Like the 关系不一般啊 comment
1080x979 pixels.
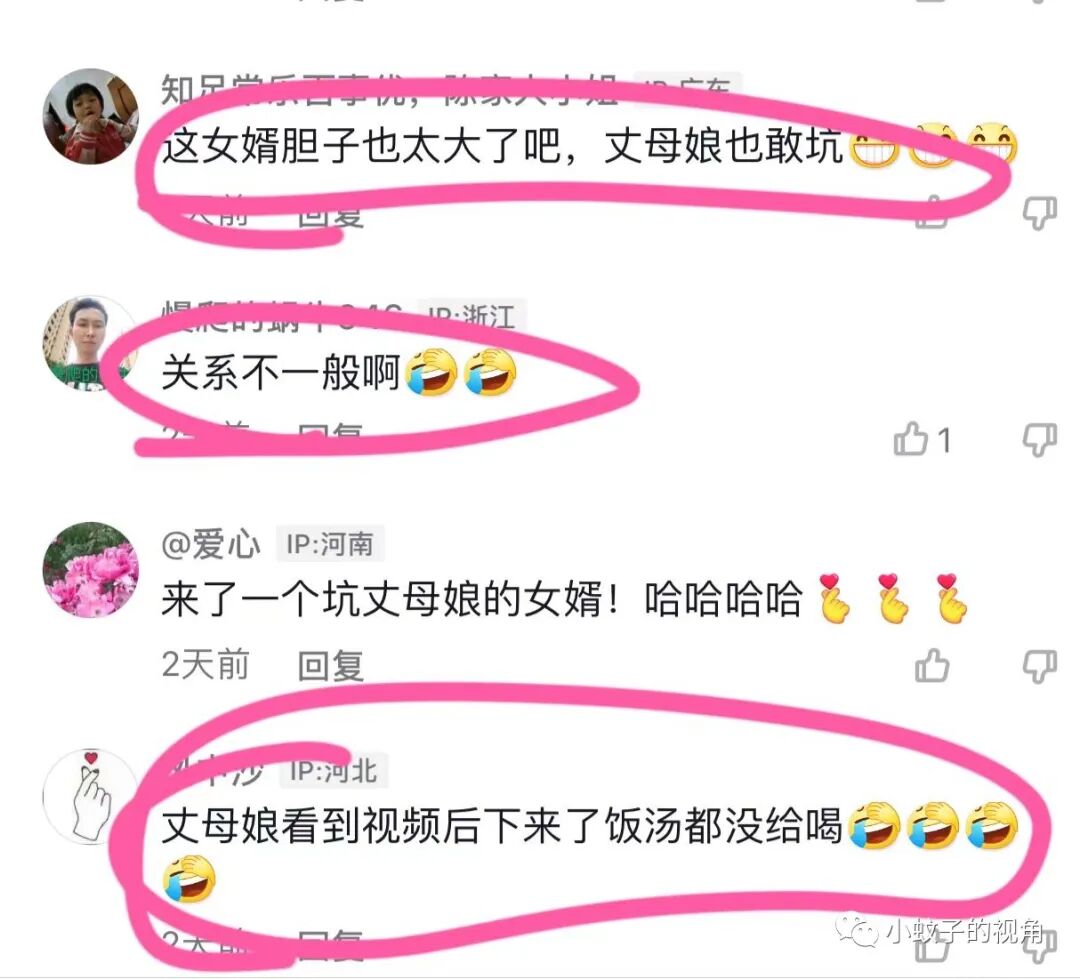click(x=911, y=440)
